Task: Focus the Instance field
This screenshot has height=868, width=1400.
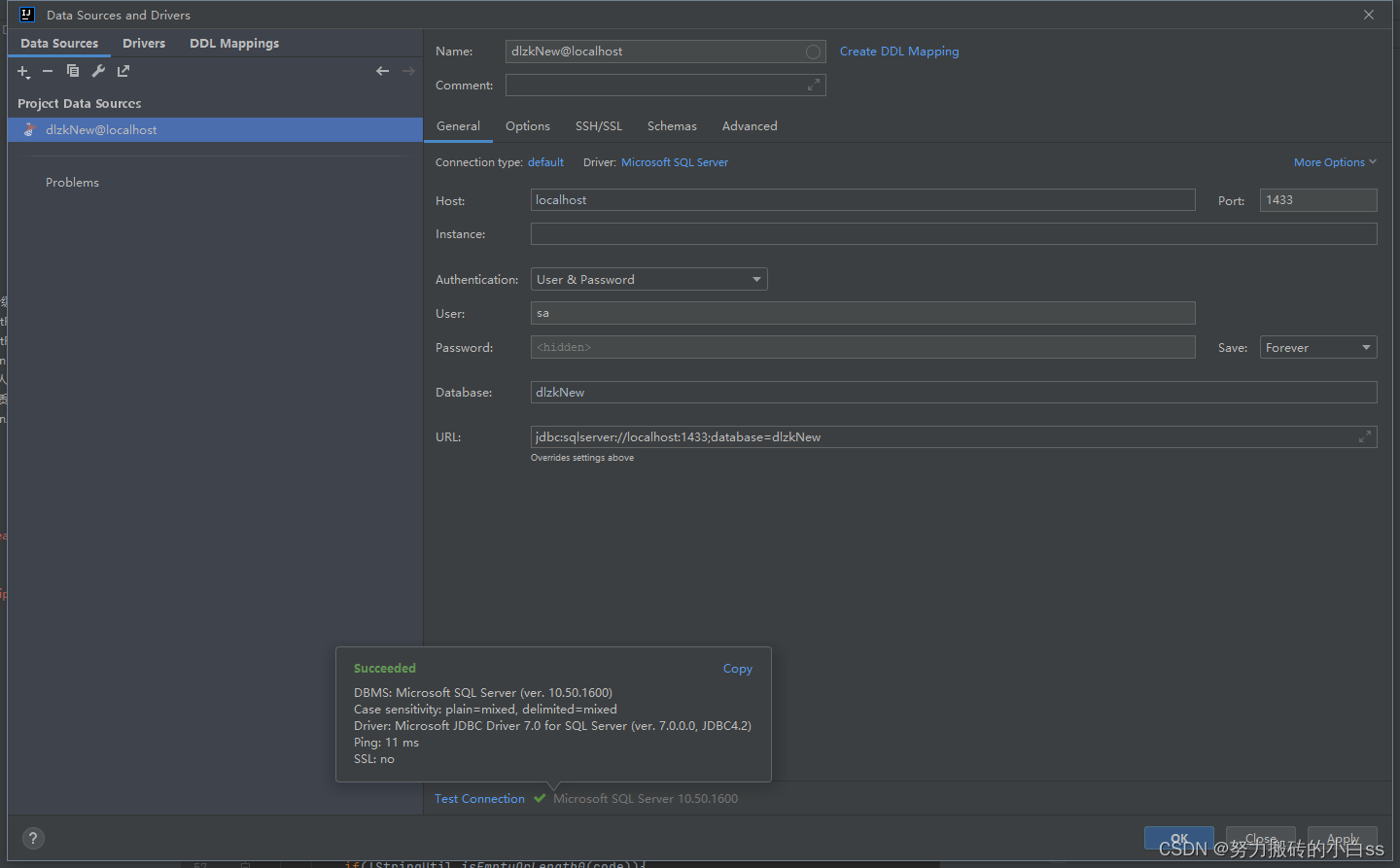Action: [x=954, y=234]
